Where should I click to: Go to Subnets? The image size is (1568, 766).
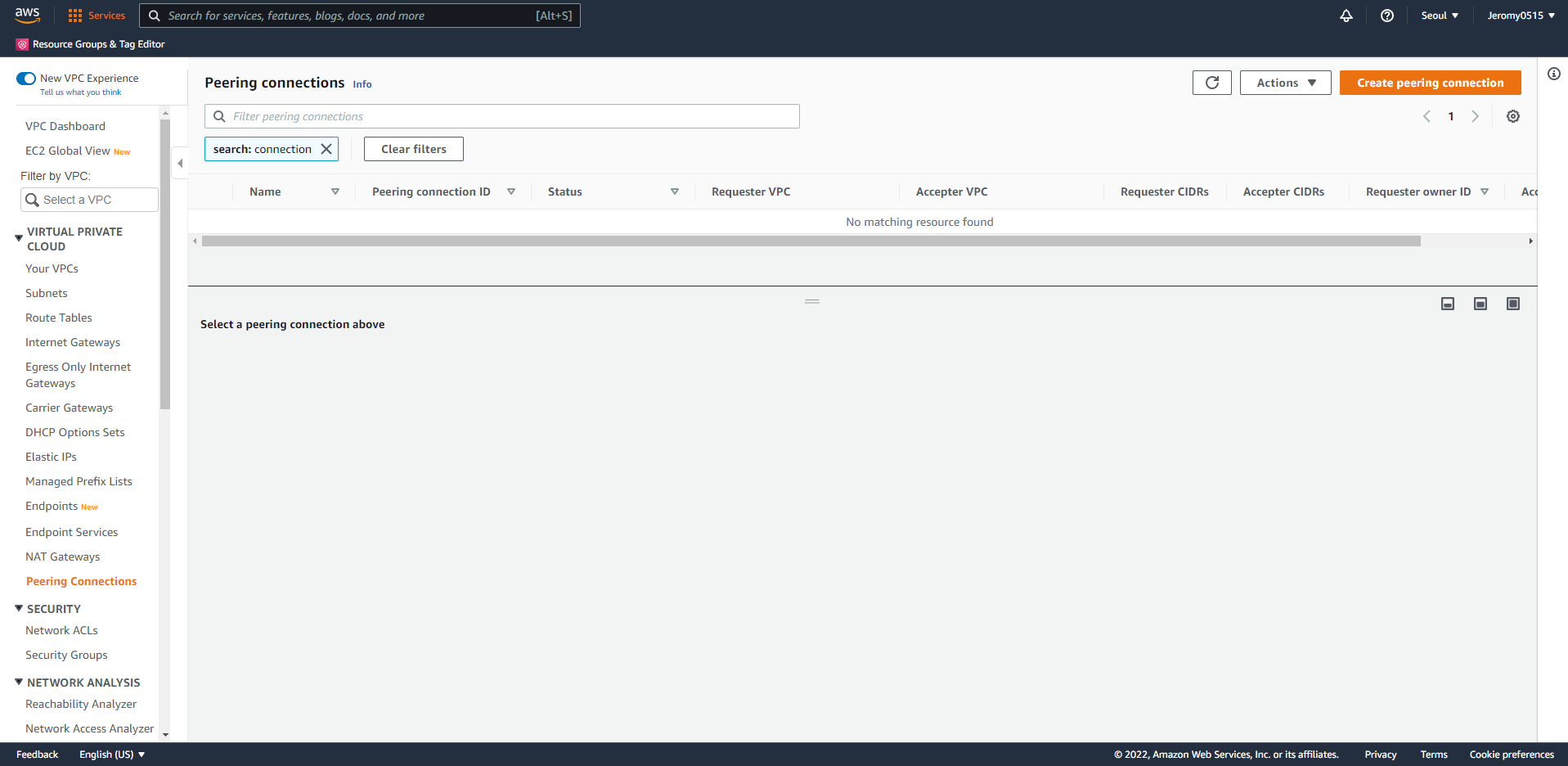click(x=47, y=293)
